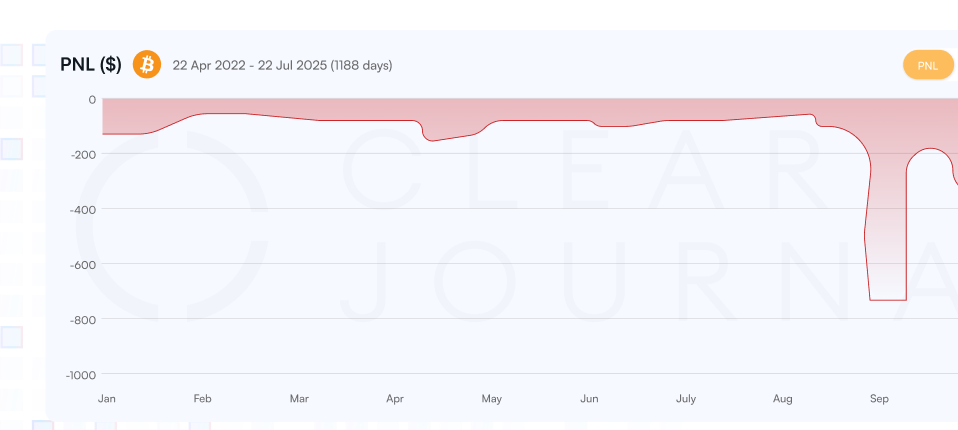Image resolution: width=958 pixels, height=430 pixels.
Task: Select the Sep label on x-axis
Action: (x=879, y=399)
